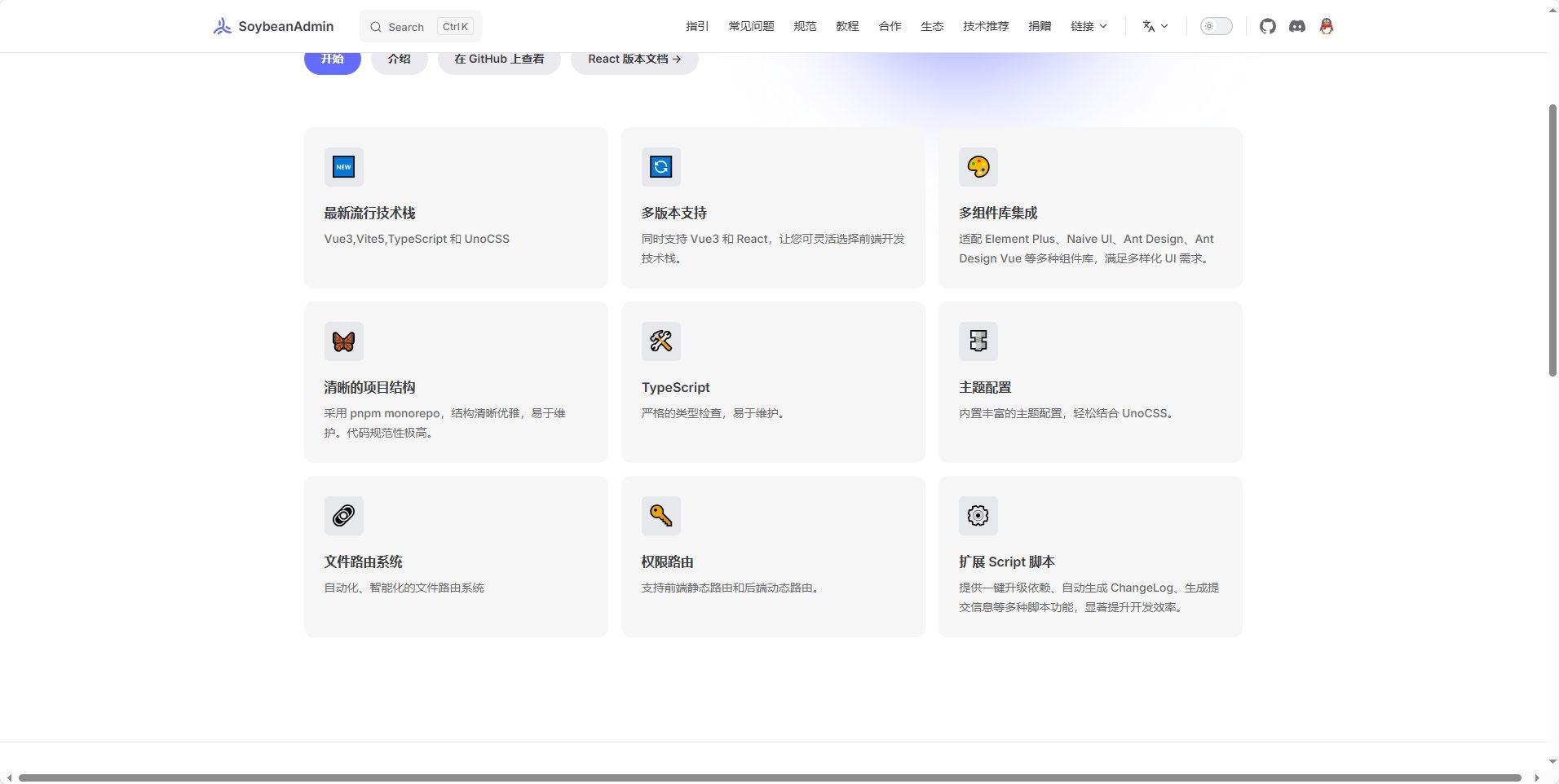Click the gear icon on Script card
The image size is (1559, 784).
978,516
